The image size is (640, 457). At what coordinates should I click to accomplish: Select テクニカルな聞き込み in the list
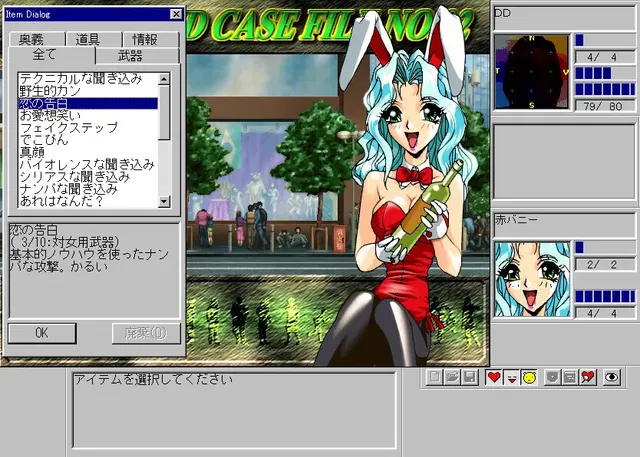(88, 79)
